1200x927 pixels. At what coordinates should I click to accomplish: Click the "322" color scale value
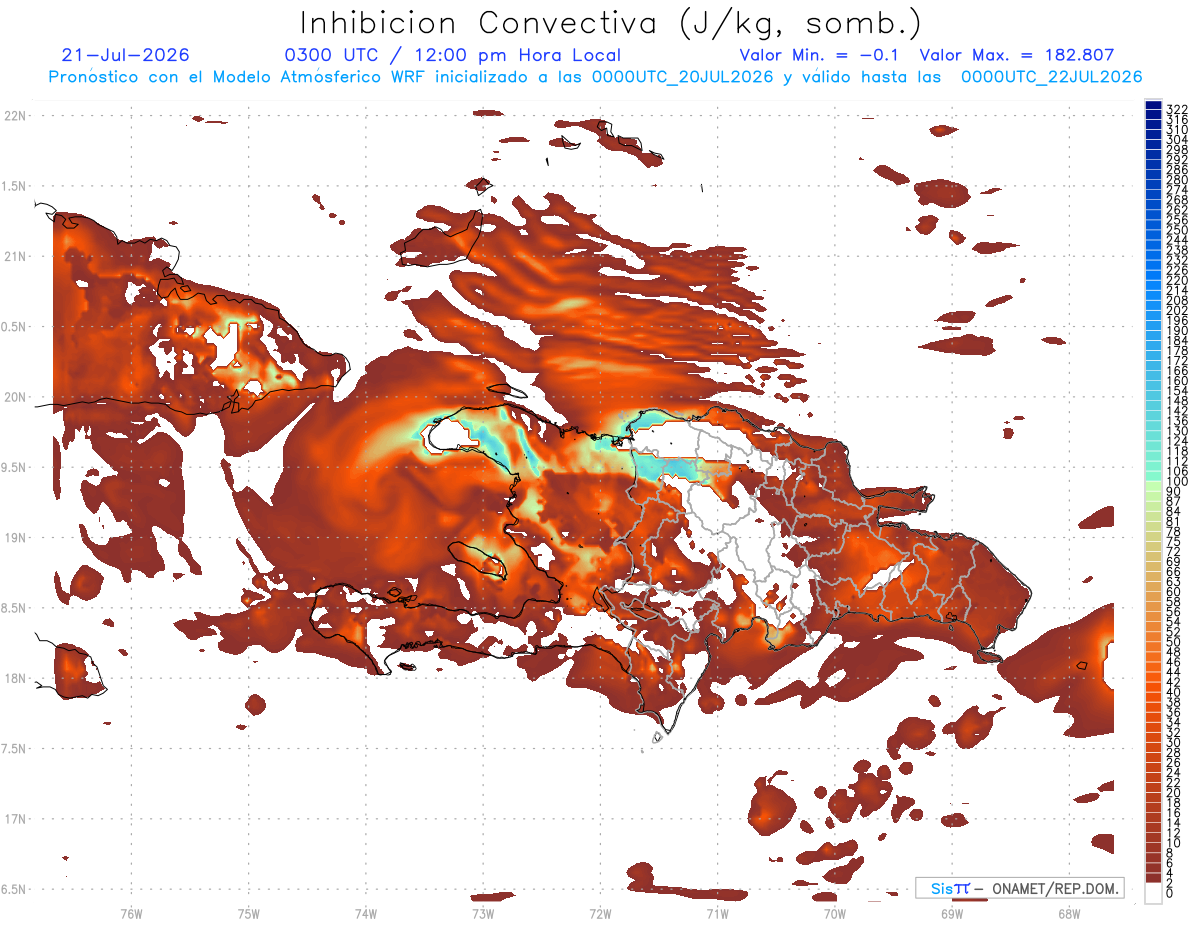(x=1177, y=109)
